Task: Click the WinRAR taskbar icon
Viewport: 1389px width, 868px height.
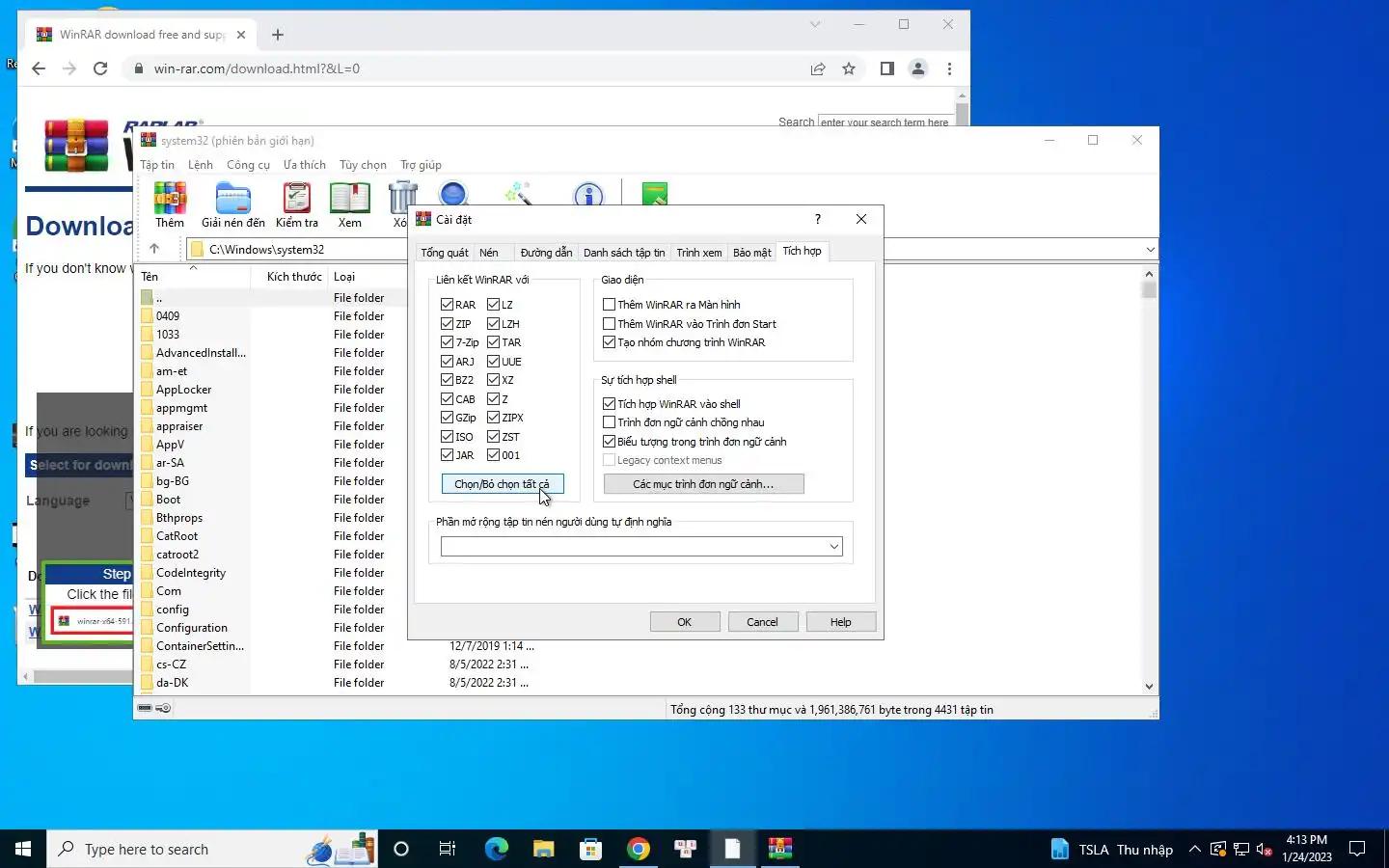Action: tap(779, 849)
